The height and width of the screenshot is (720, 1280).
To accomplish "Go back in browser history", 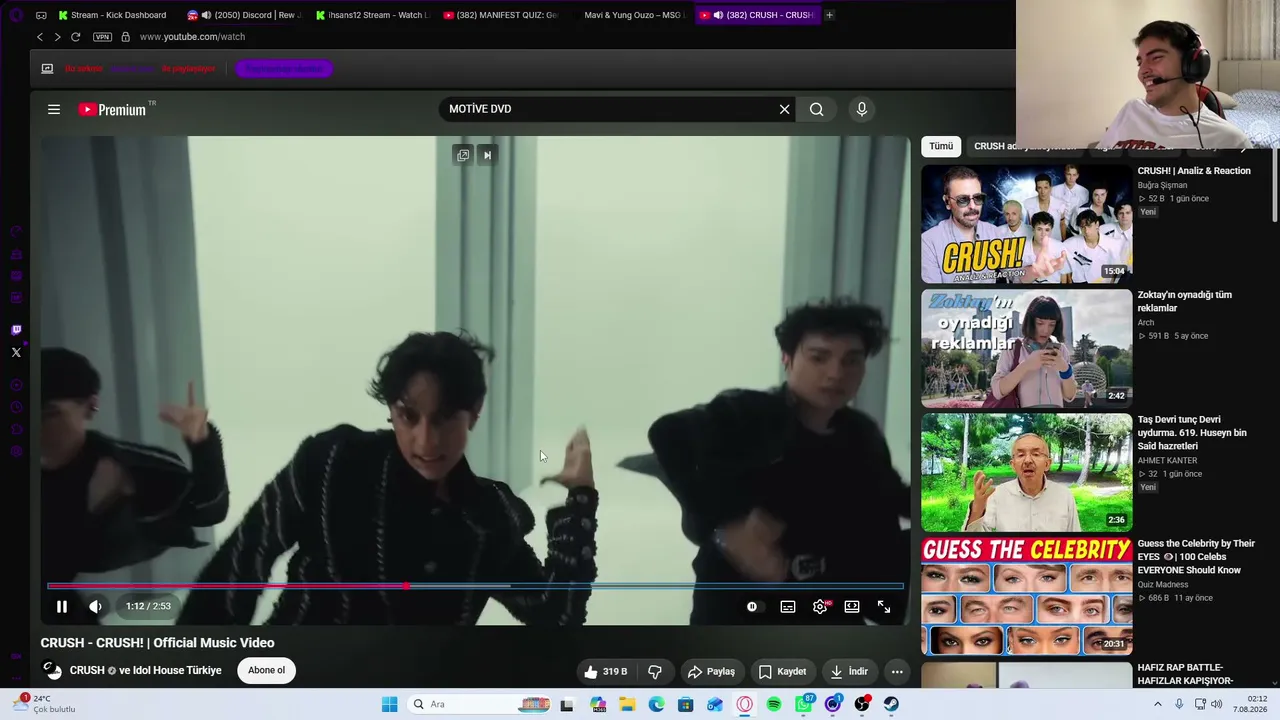I will (x=40, y=37).
